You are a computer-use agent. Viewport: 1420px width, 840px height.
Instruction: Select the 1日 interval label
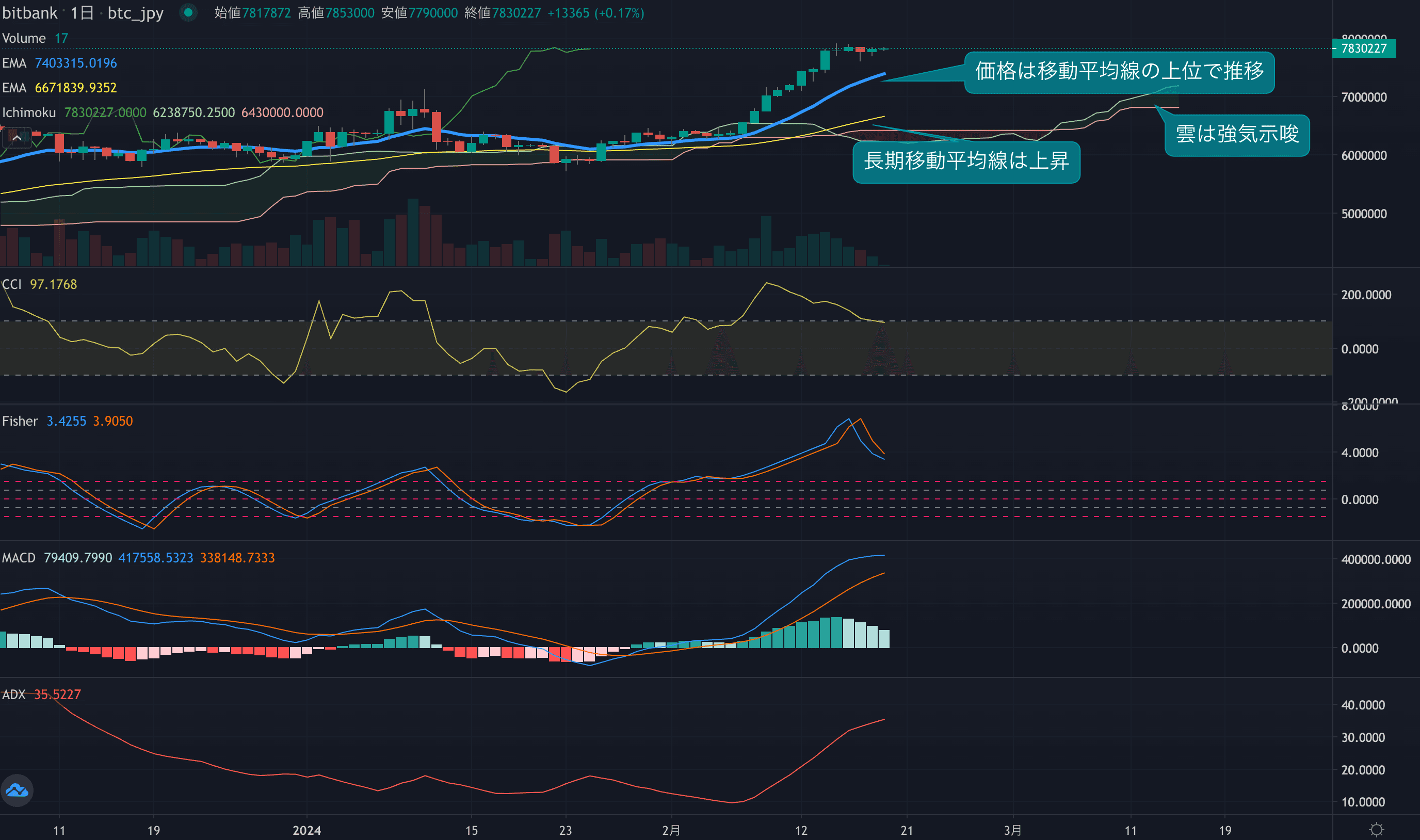(x=82, y=12)
